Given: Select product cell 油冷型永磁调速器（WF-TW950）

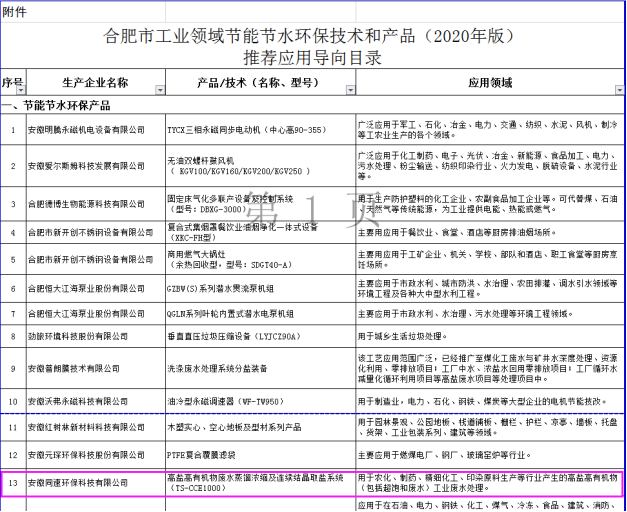Looking at the screenshot, I should point(261,401).
